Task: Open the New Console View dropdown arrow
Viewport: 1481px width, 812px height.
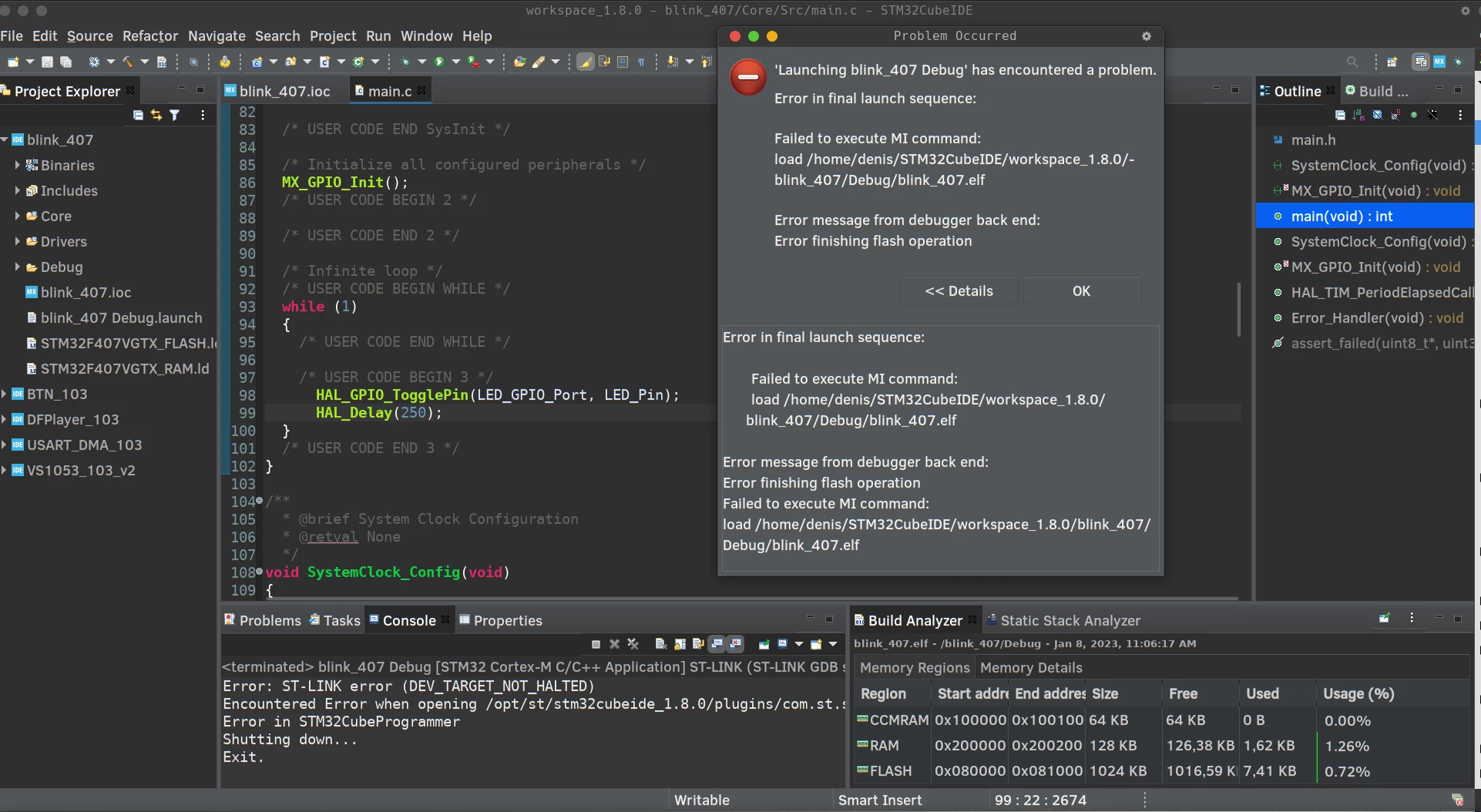Action: click(832, 644)
